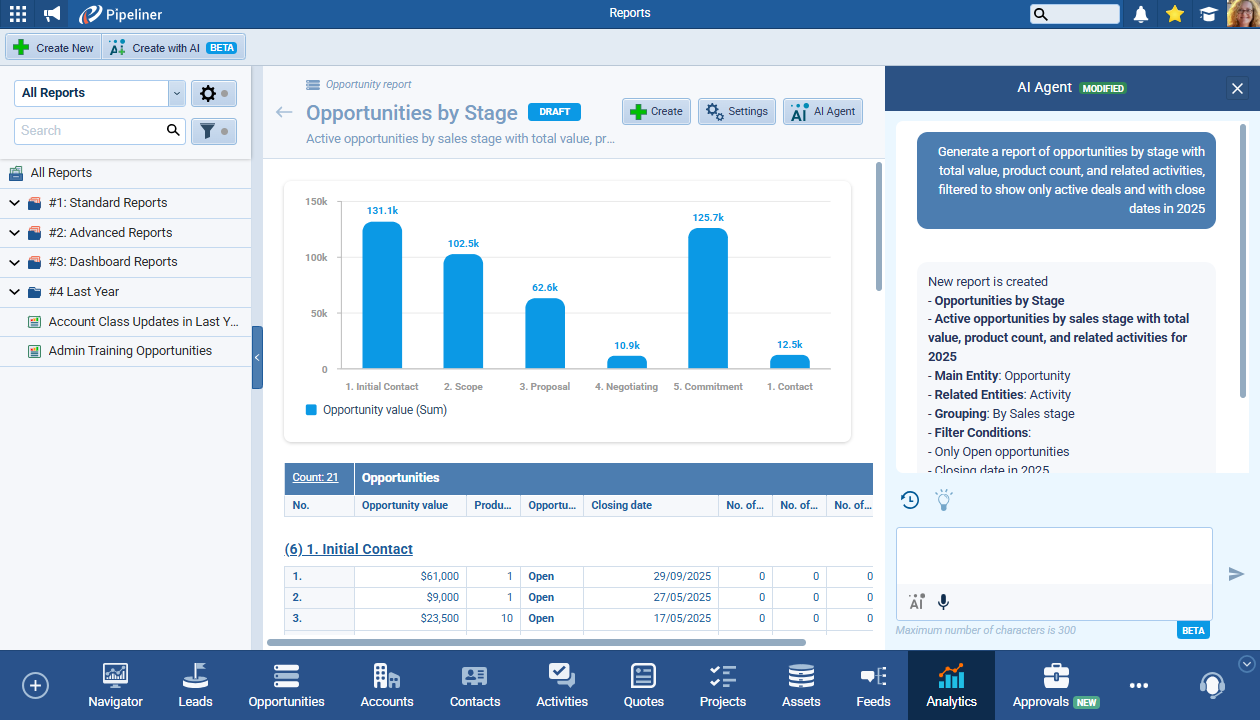Start voice input with microphone icon
This screenshot has height=720, width=1260.
pos(943,602)
